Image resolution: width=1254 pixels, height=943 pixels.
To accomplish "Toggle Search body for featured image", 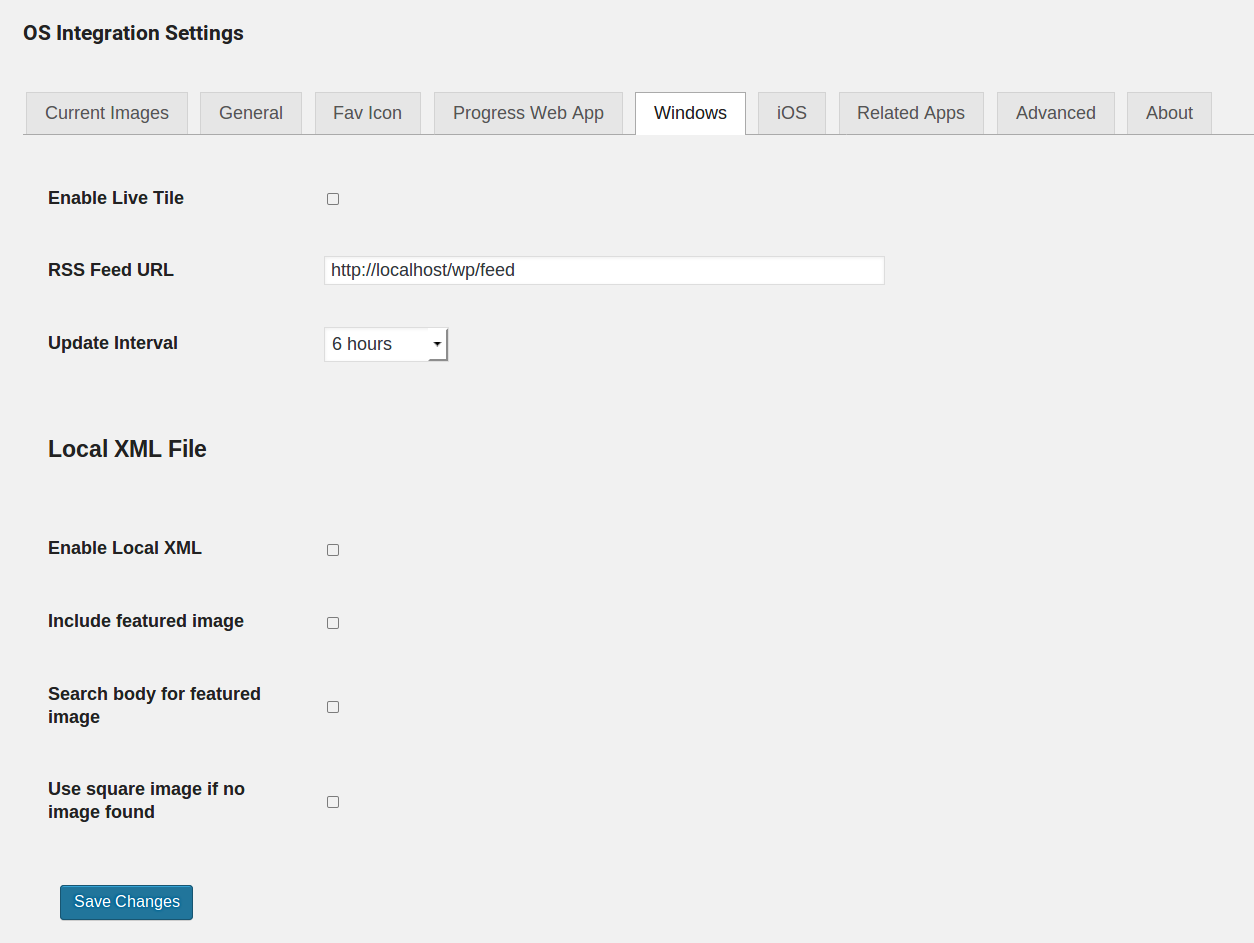I will (x=333, y=707).
